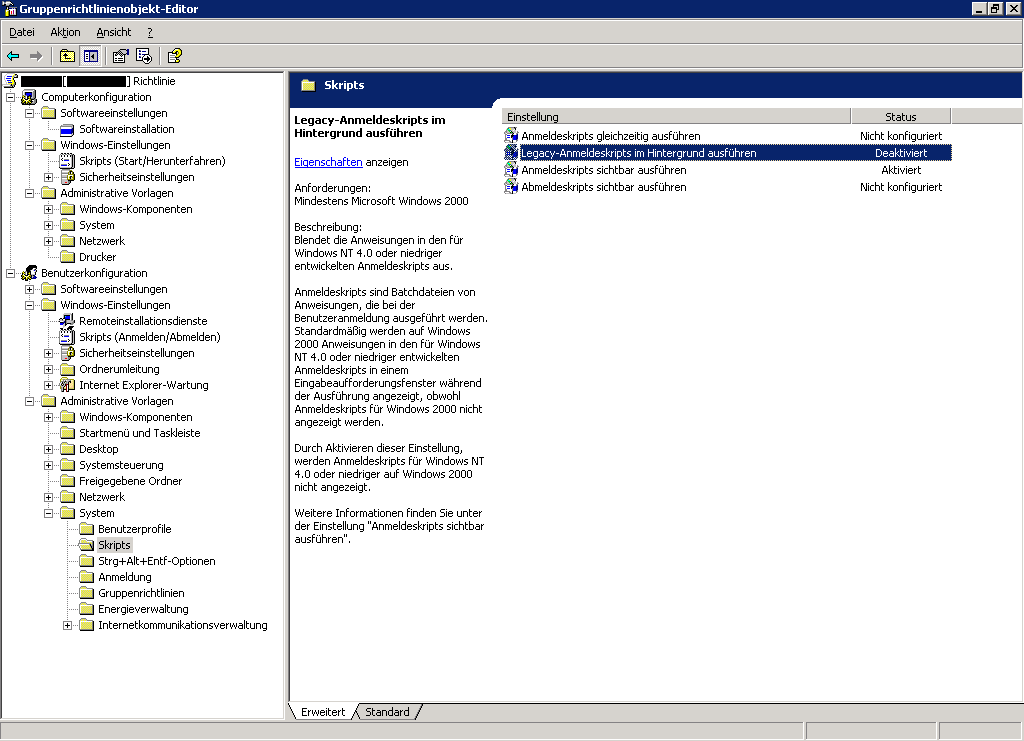1024x741 pixels.
Task: Select the Anmeldung folder
Action: point(125,577)
